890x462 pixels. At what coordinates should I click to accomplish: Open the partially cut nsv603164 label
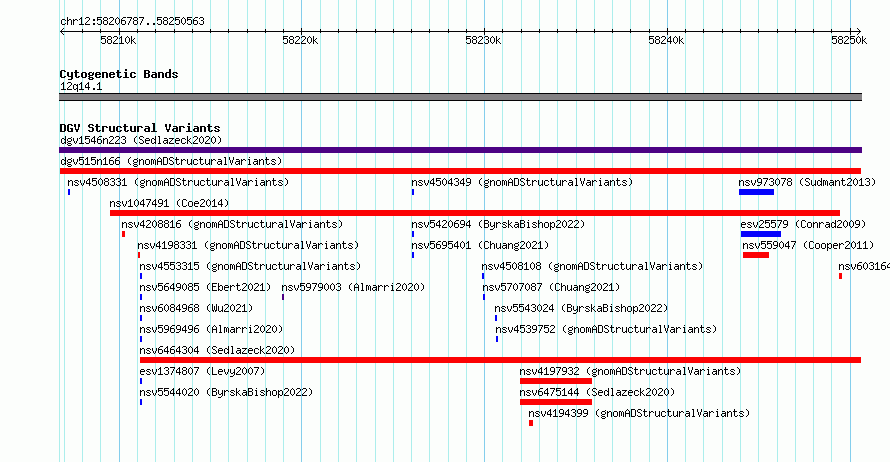[x=864, y=266]
